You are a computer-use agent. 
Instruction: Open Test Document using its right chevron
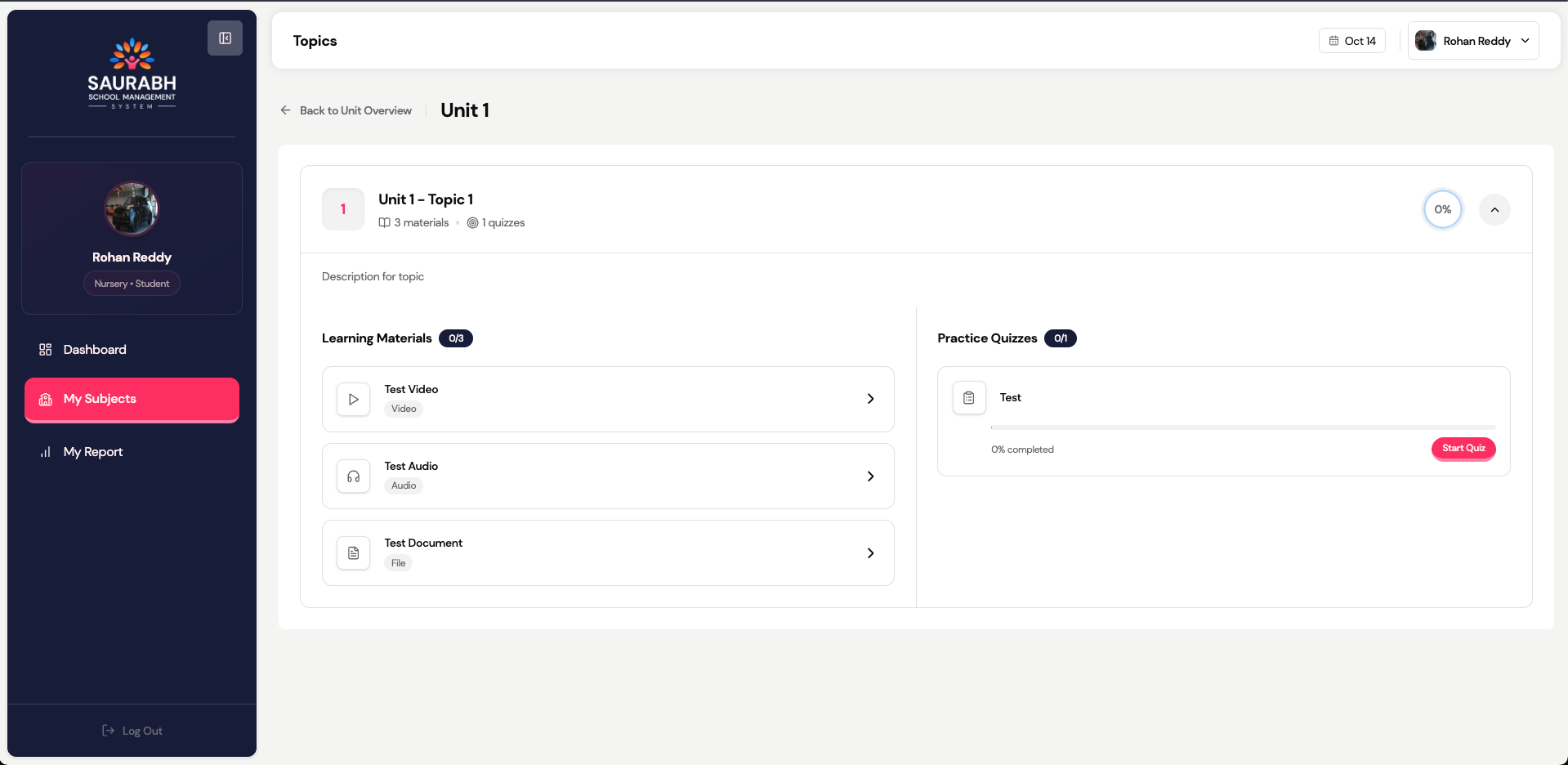point(870,553)
